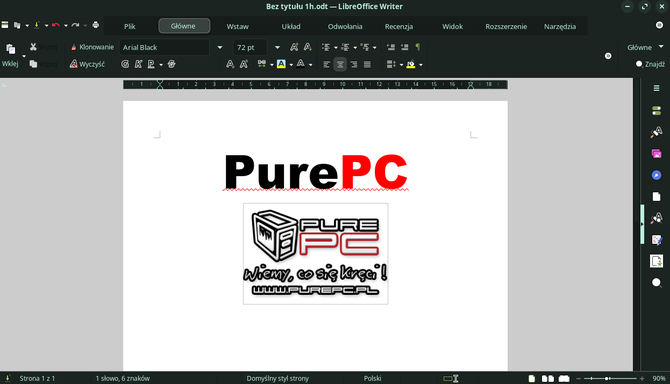The height and width of the screenshot is (384, 670).
Task: Click the print icon in top toolbar
Action: 96,25
